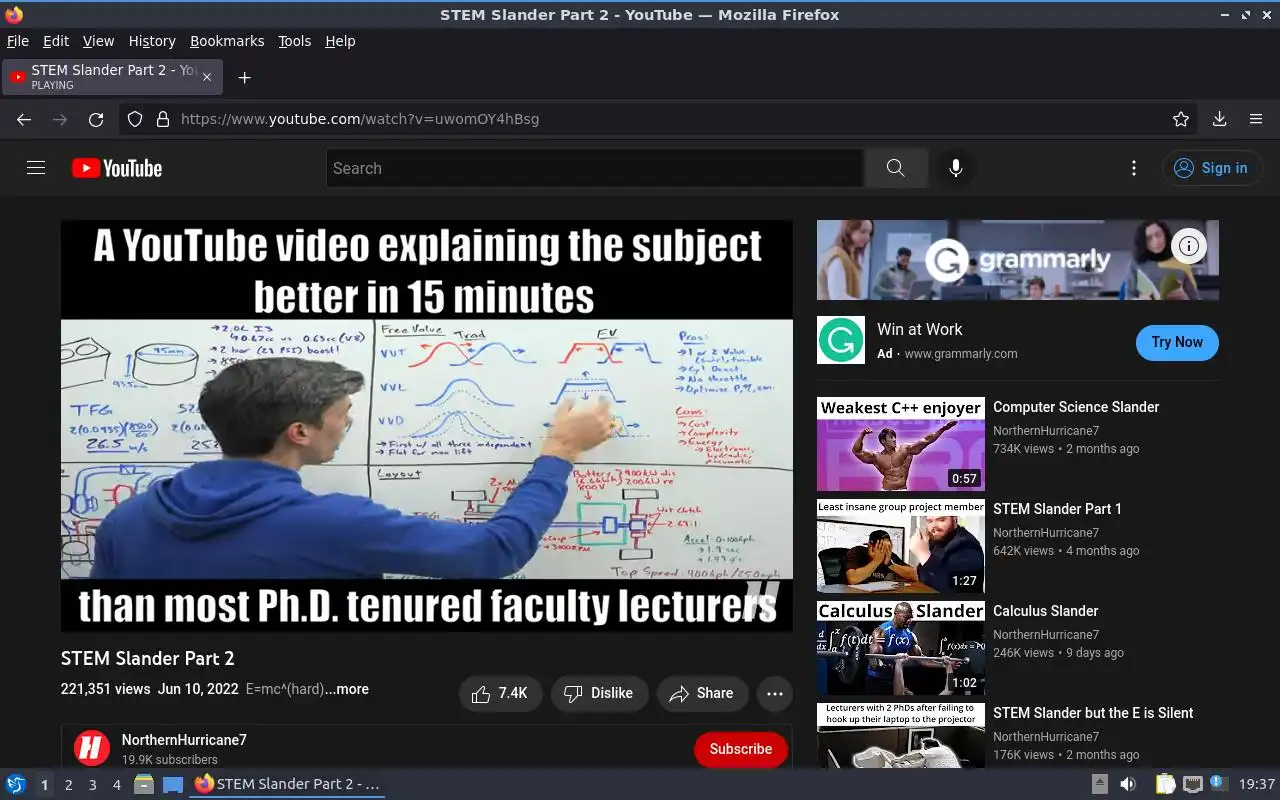
Task: Open the YouTube hamburger guide menu
Action: pos(36,168)
